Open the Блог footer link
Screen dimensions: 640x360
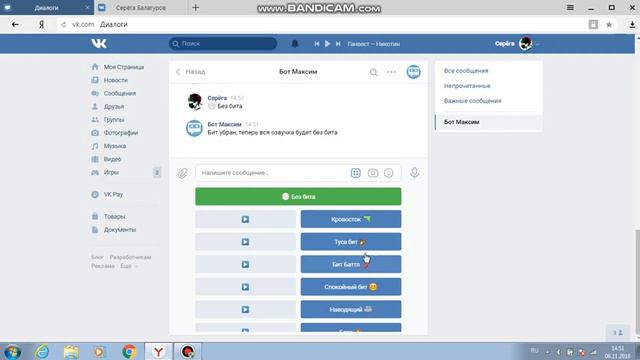pos(97,257)
